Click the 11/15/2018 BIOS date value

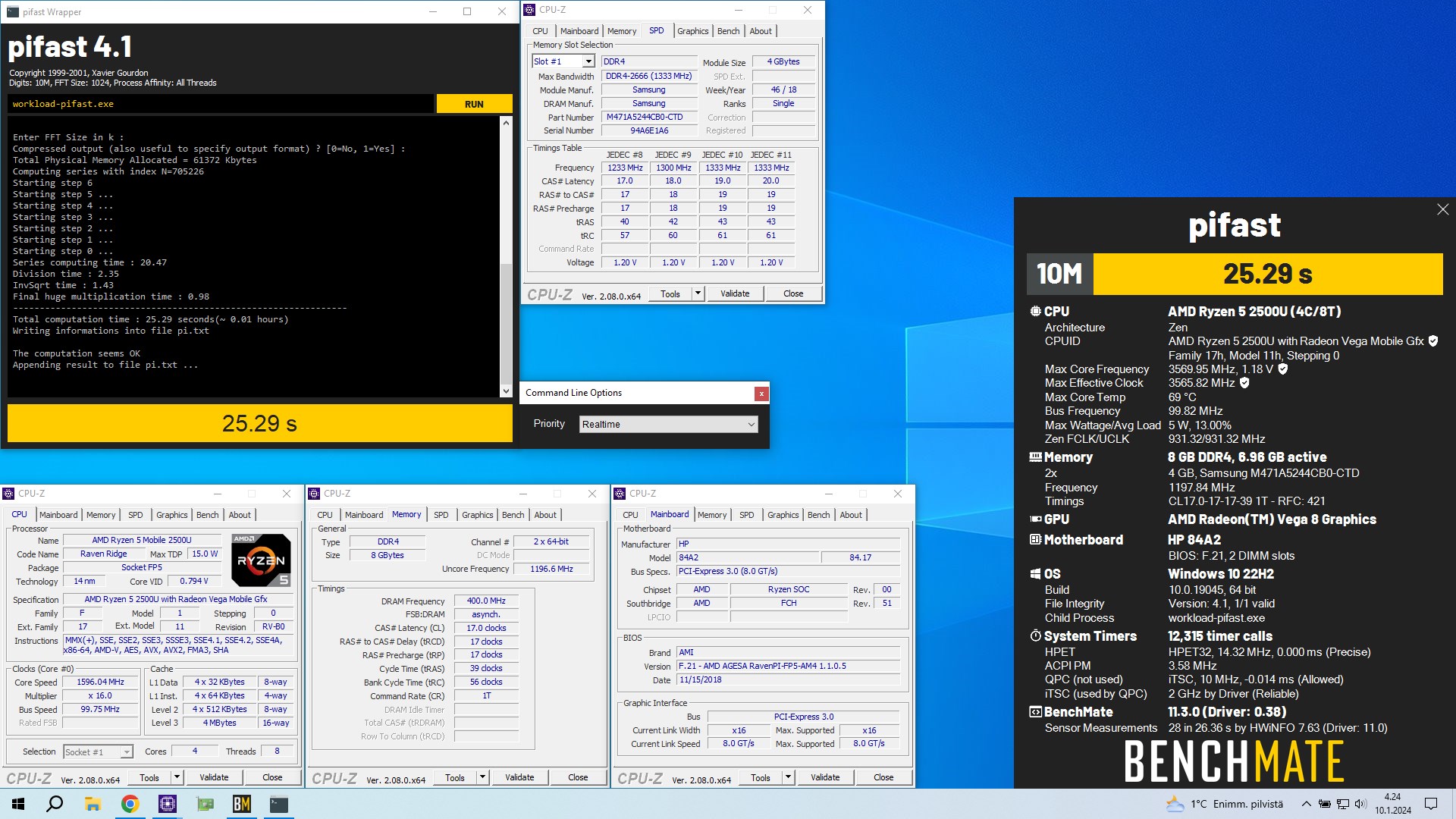click(x=789, y=679)
